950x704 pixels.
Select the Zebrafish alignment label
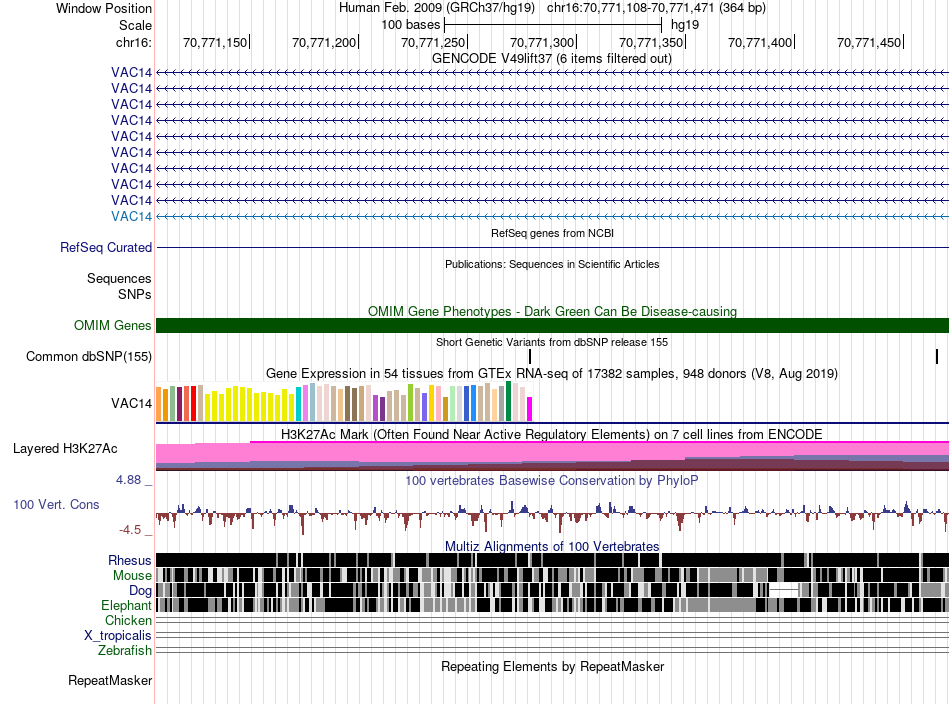[125, 650]
